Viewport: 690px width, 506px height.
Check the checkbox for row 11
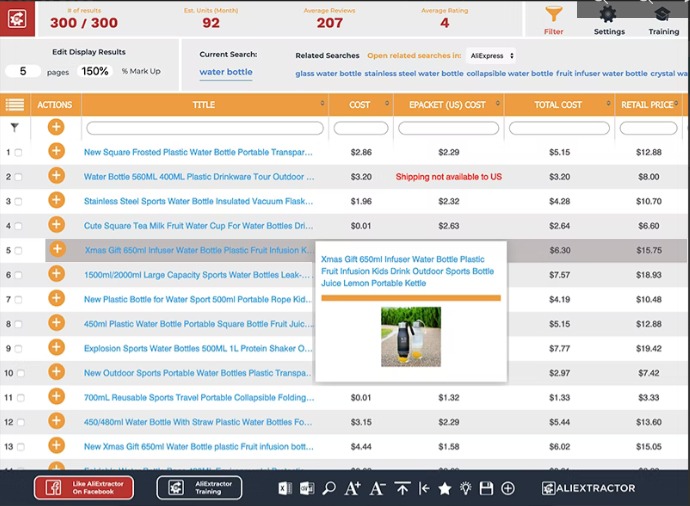coord(20,398)
